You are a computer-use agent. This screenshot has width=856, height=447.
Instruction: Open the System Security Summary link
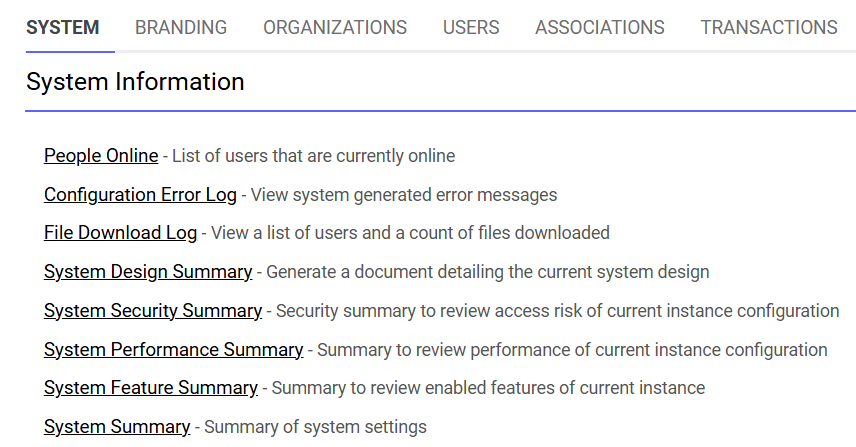click(x=153, y=311)
